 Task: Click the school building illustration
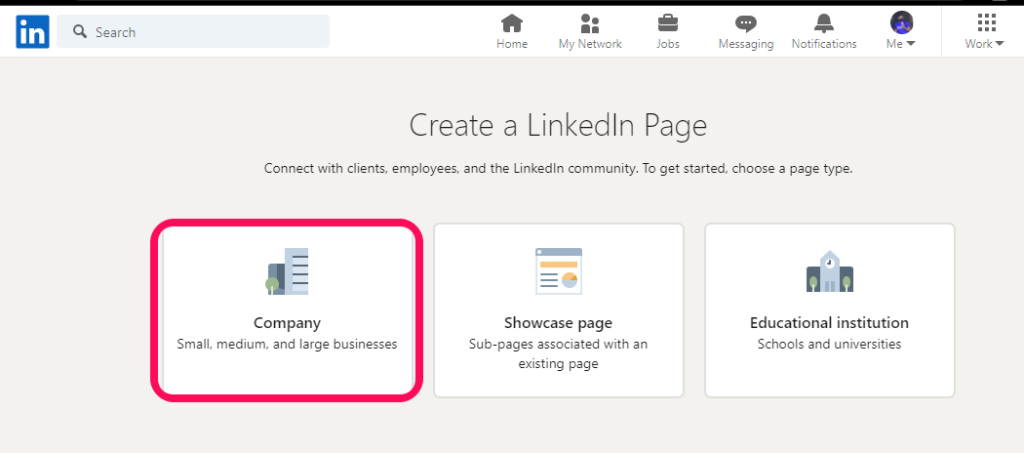click(829, 271)
